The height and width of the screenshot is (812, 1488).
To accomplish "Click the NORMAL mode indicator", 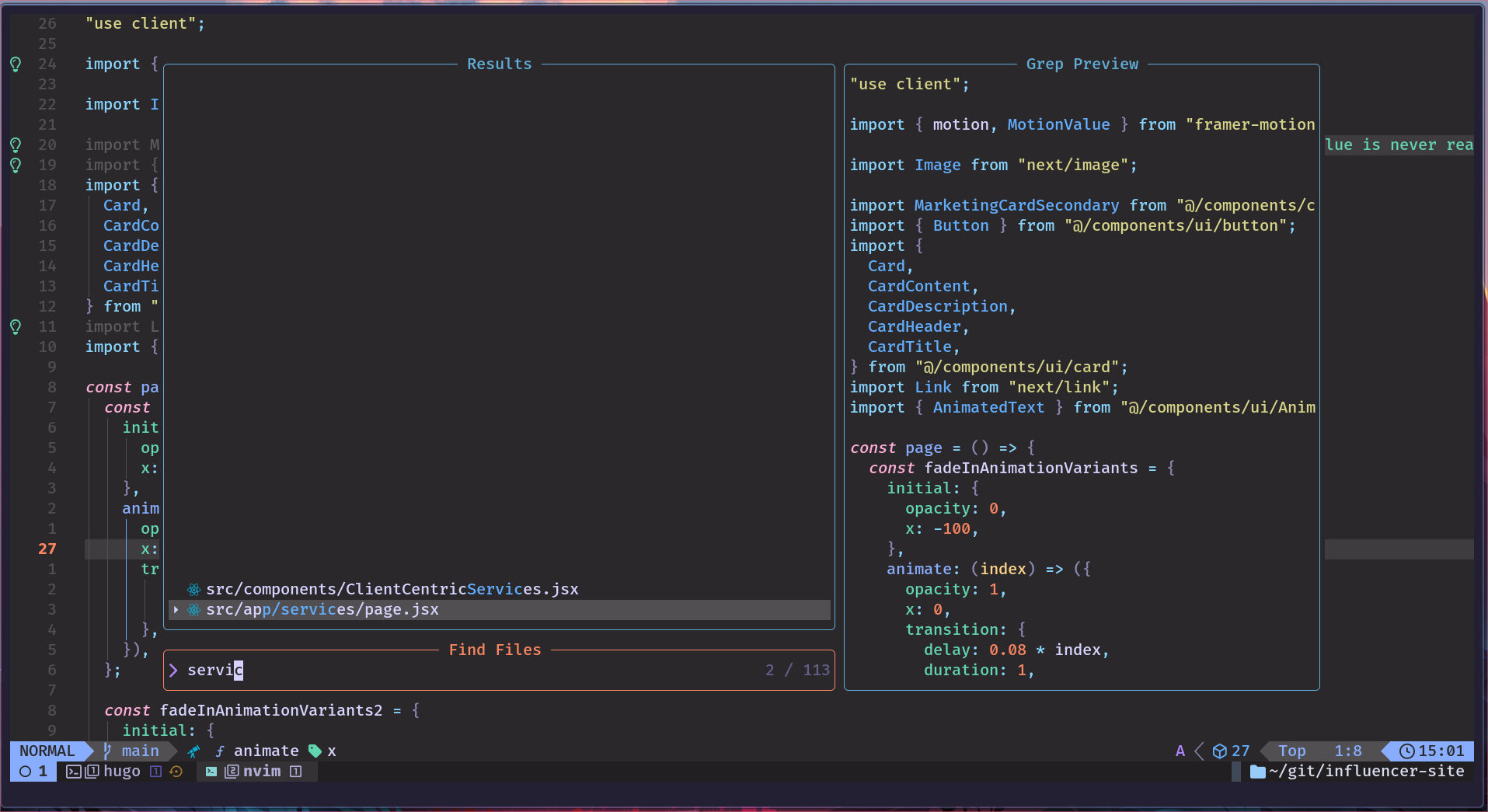I will point(47,751).
